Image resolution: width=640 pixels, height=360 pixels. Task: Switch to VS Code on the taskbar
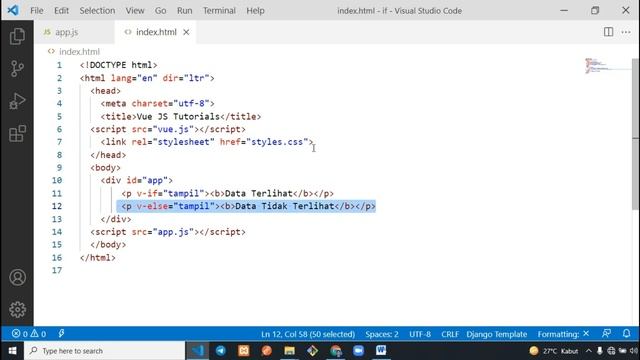click(x=198, y=351)
